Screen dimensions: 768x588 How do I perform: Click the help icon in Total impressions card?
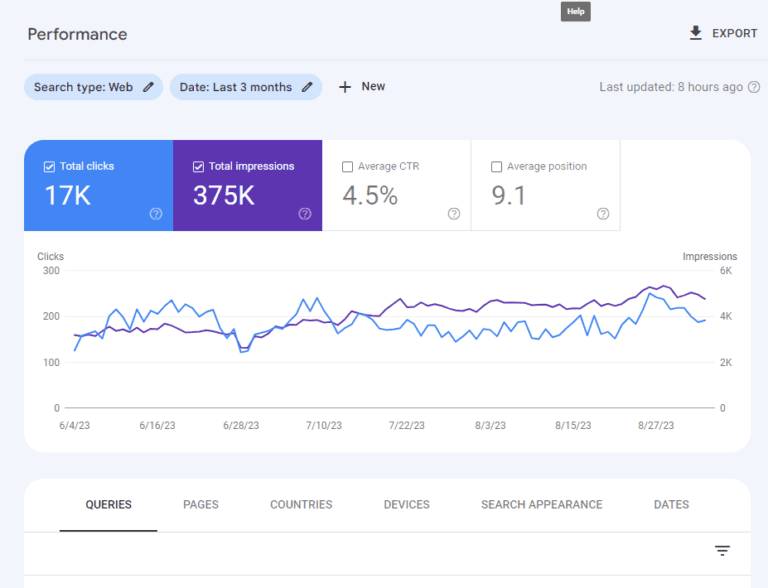[x=304, y=213]
